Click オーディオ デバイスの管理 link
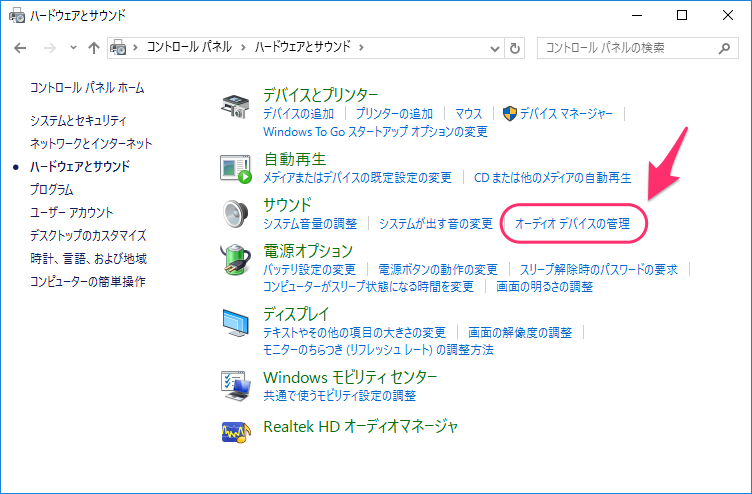752x494 pixels. click(x=572, y=224)
